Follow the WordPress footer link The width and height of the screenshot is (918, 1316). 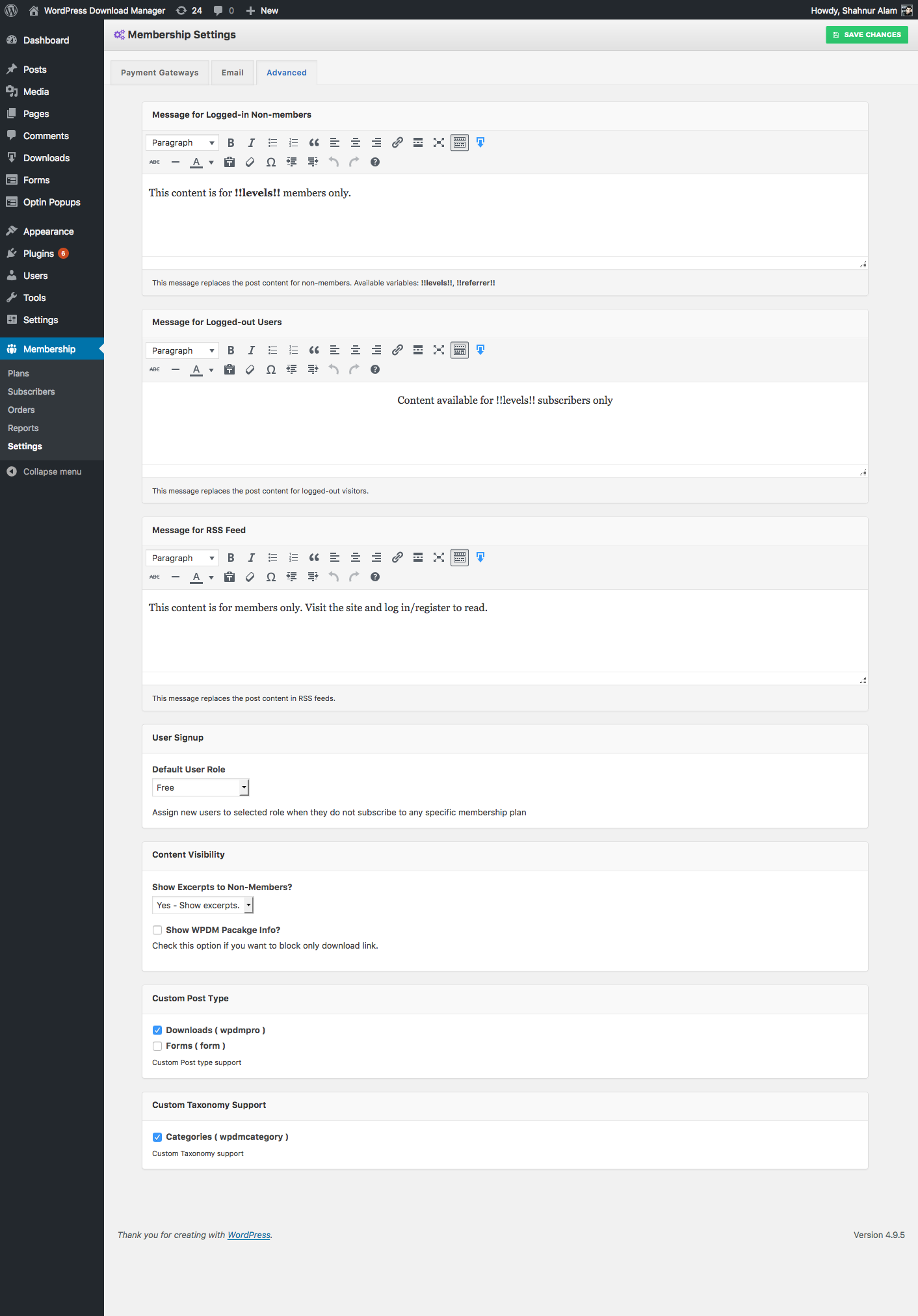coord(249,1235)
